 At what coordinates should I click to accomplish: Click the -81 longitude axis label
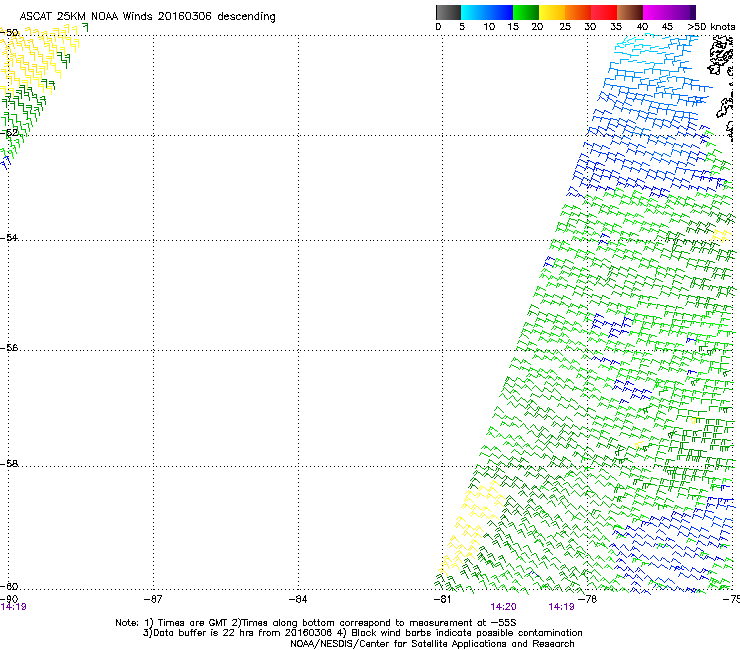[x=442, y=599]
